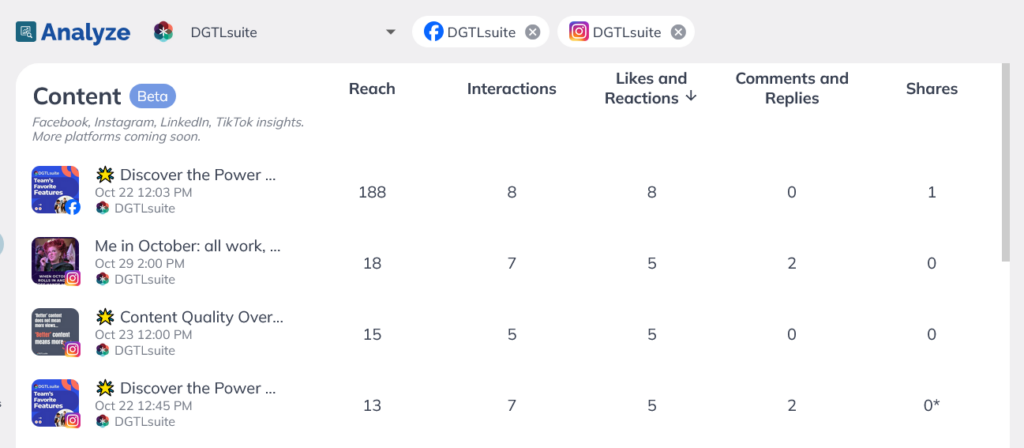The height and width of the screenshot is (448, 1024).
Task: Sort the table by Reach column
Action: 372,89
